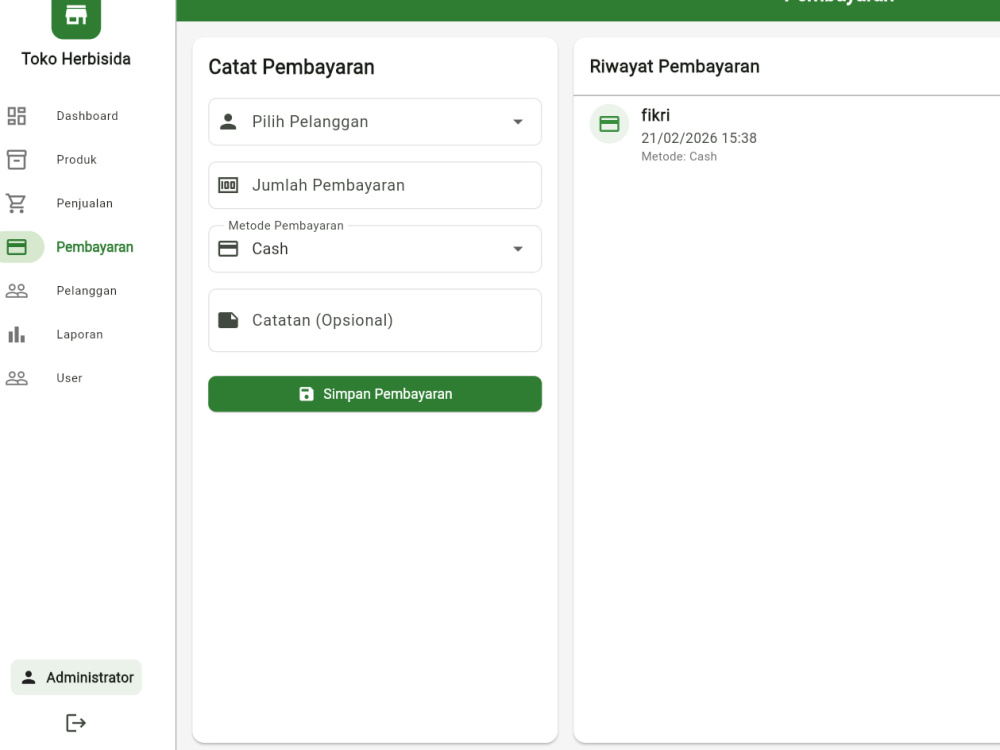Click Simpan Pembayaran button
This screenshot has width=1000, height=750.
(x=375, y=394)
